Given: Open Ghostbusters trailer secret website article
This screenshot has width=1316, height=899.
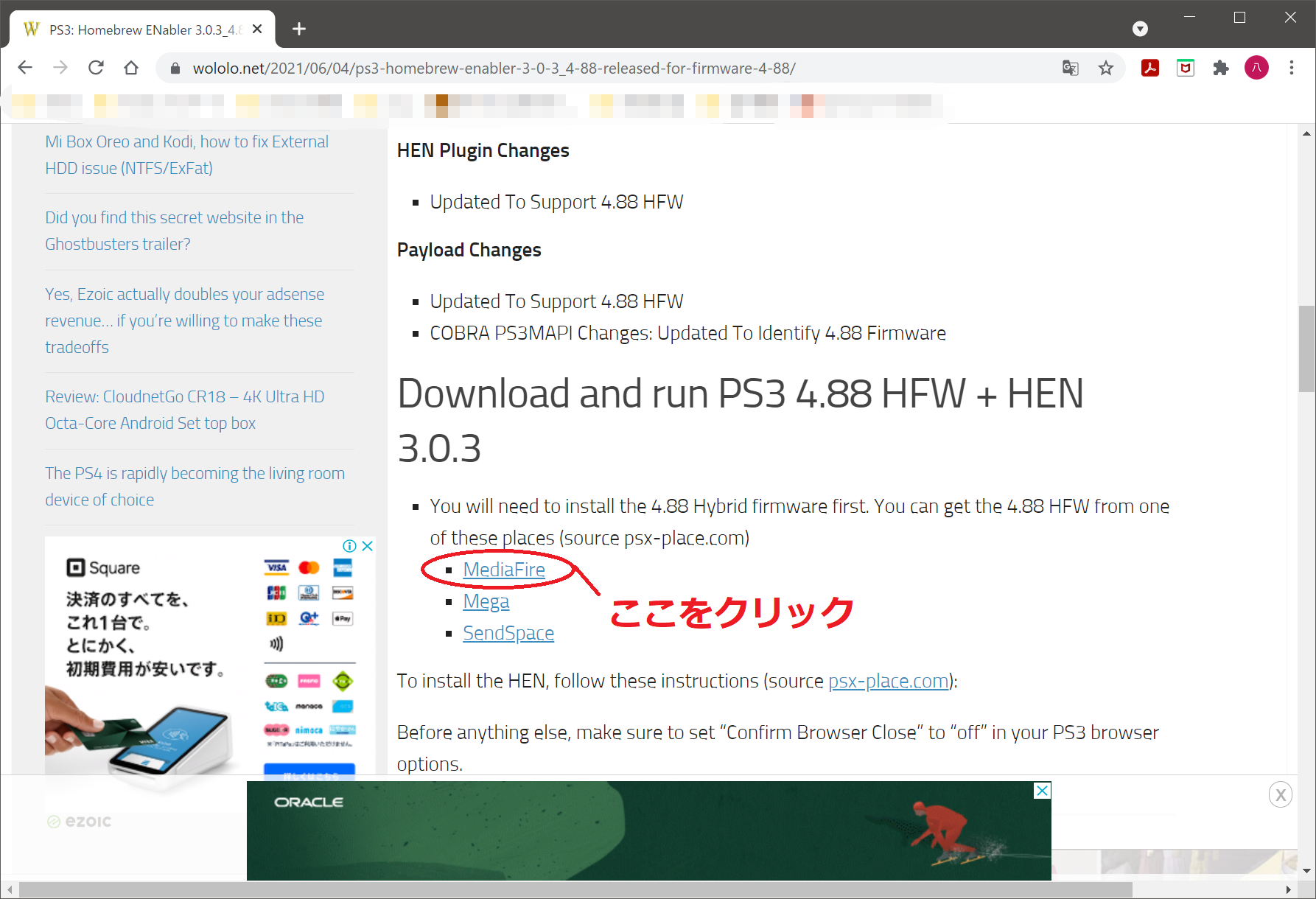Looking at the screenshot, I should coord(175,231).
